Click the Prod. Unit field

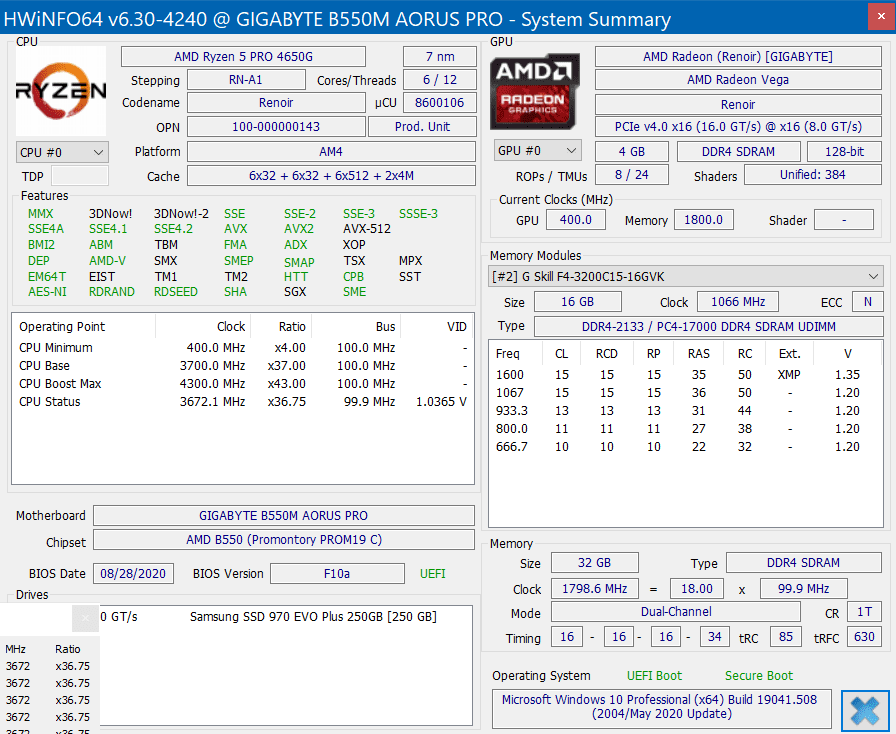click(x=422, y=126)
